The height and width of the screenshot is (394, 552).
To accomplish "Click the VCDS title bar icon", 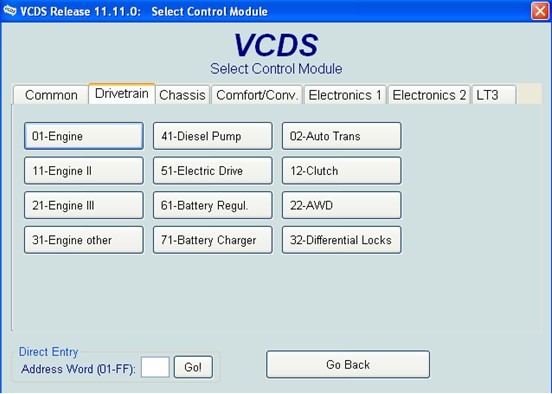I will click(x=10, y=11).
